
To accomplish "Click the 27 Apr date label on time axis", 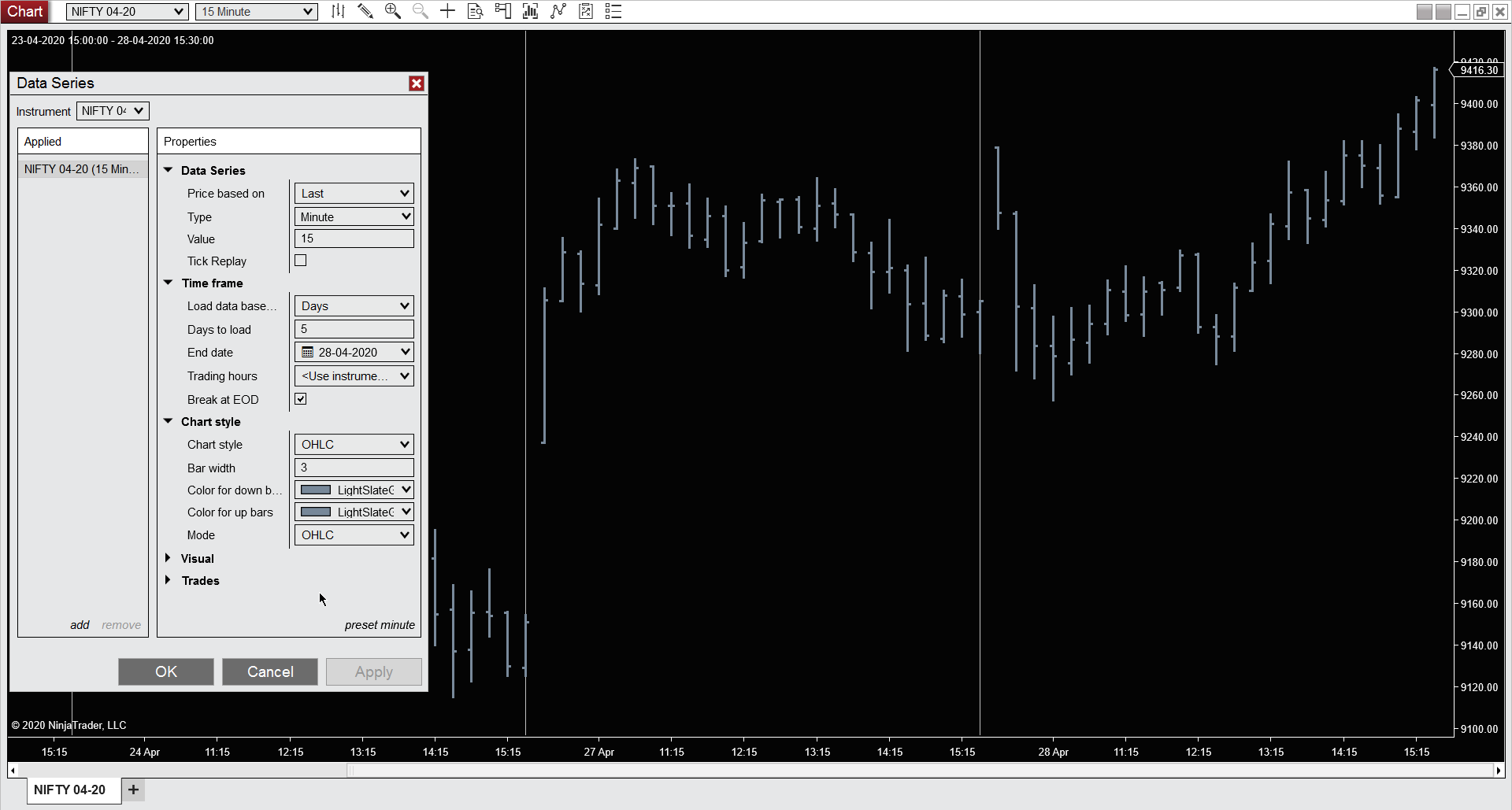I will [598, 752].
